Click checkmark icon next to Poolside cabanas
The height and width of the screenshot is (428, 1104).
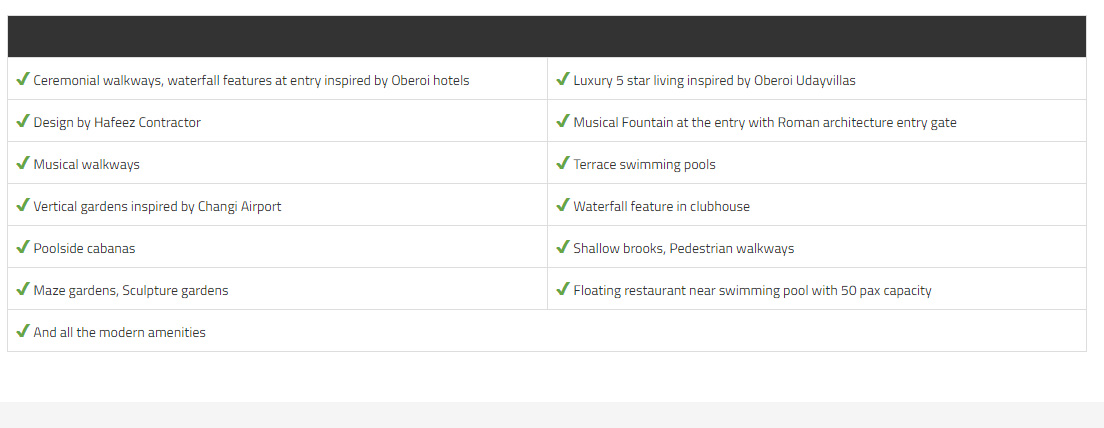pos(23,247)
